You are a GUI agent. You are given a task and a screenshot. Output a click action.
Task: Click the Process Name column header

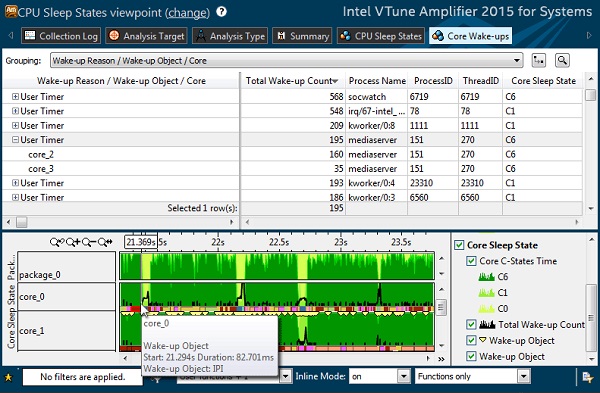click(x=377, y=81)
